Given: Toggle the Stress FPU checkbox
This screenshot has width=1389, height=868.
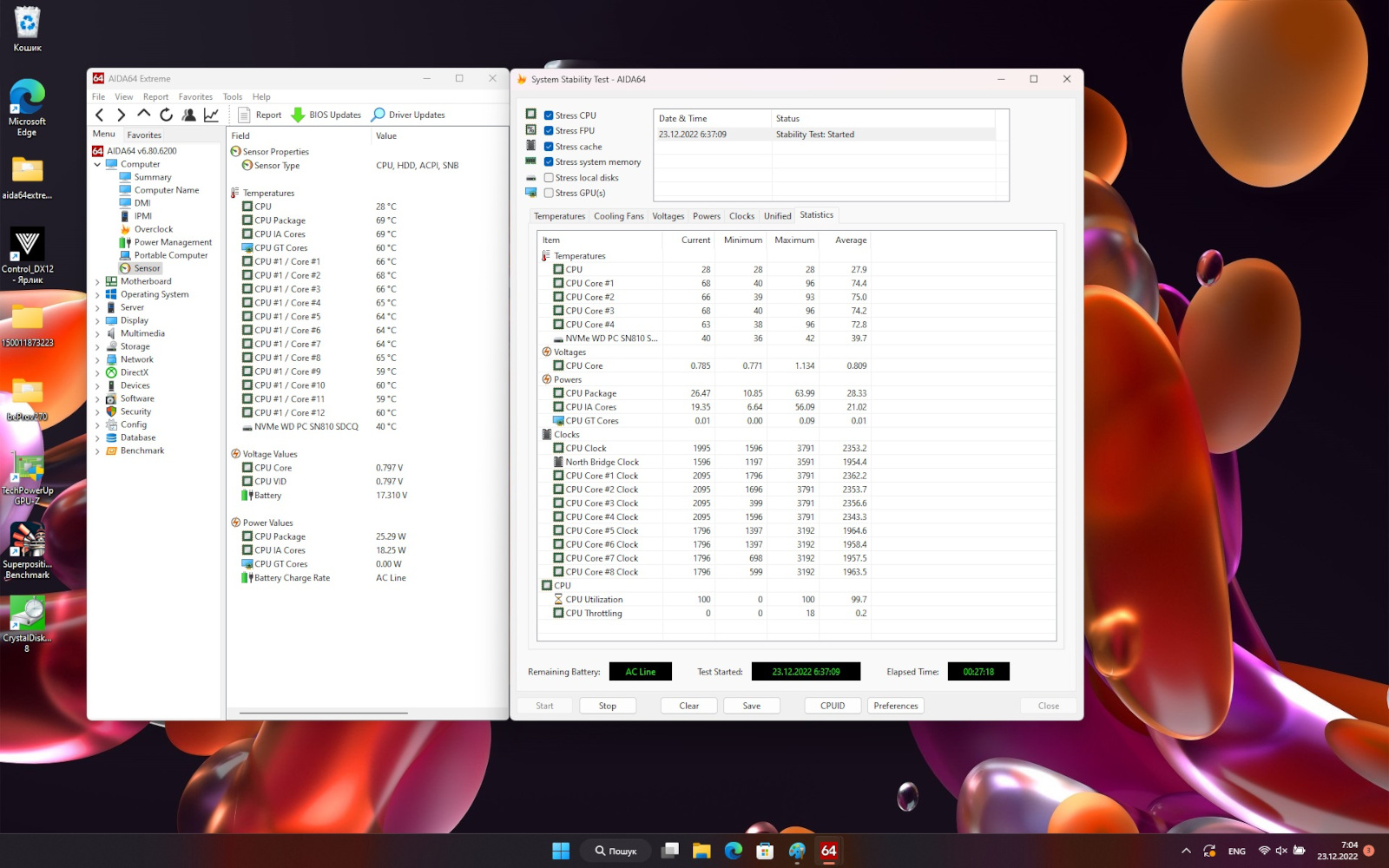Looking at the screenshot, I should 549,131.
